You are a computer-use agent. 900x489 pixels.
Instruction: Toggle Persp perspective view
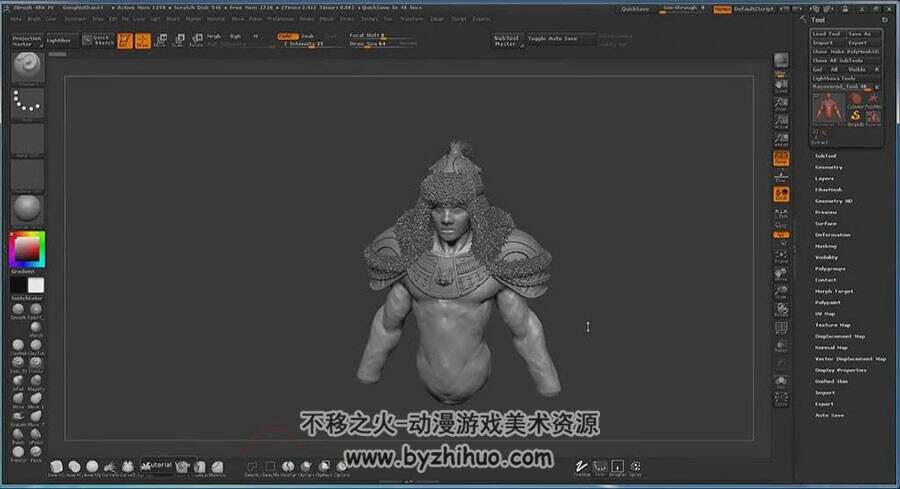(781, 158)
